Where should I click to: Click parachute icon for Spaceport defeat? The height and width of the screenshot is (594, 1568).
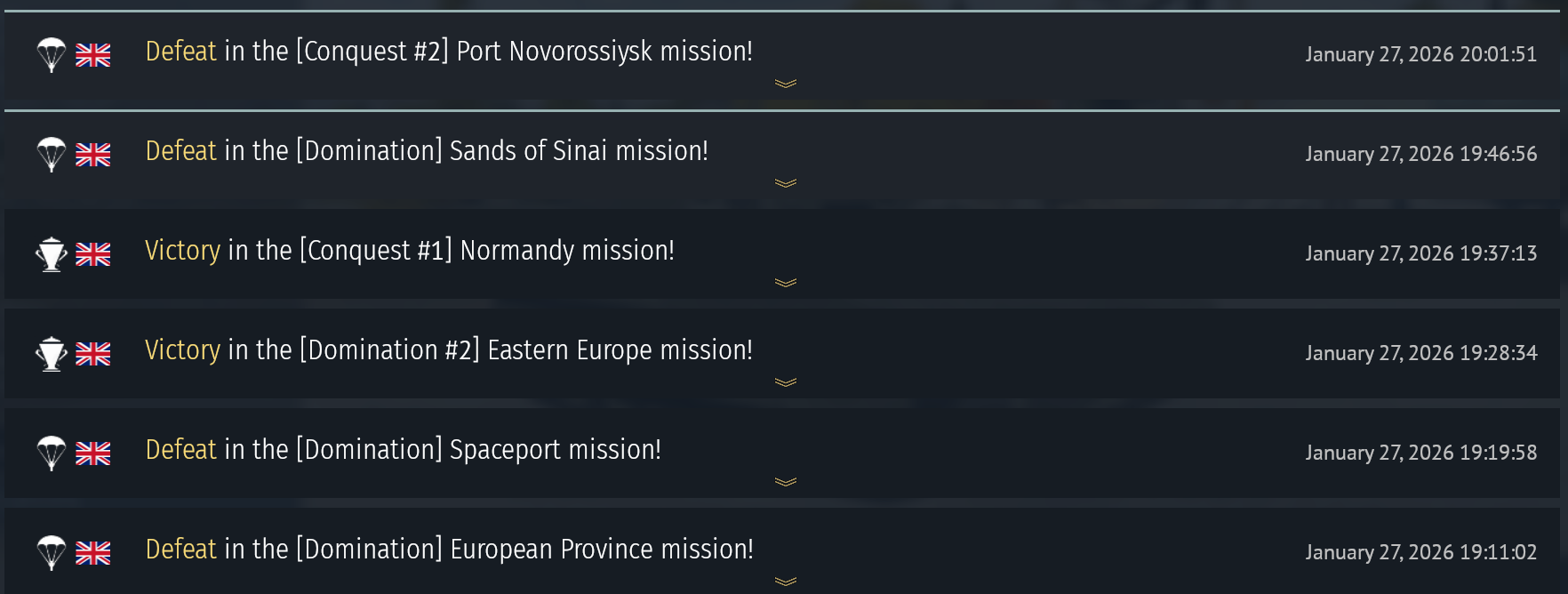click(52, 454)
